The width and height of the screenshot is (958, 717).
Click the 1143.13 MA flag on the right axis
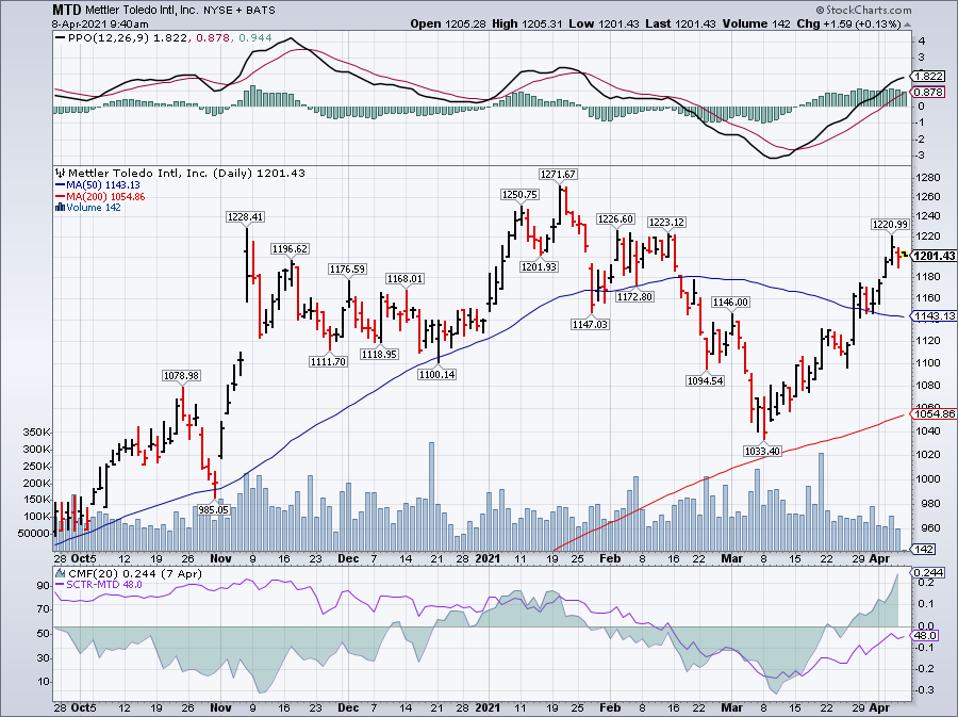point(933,316)
